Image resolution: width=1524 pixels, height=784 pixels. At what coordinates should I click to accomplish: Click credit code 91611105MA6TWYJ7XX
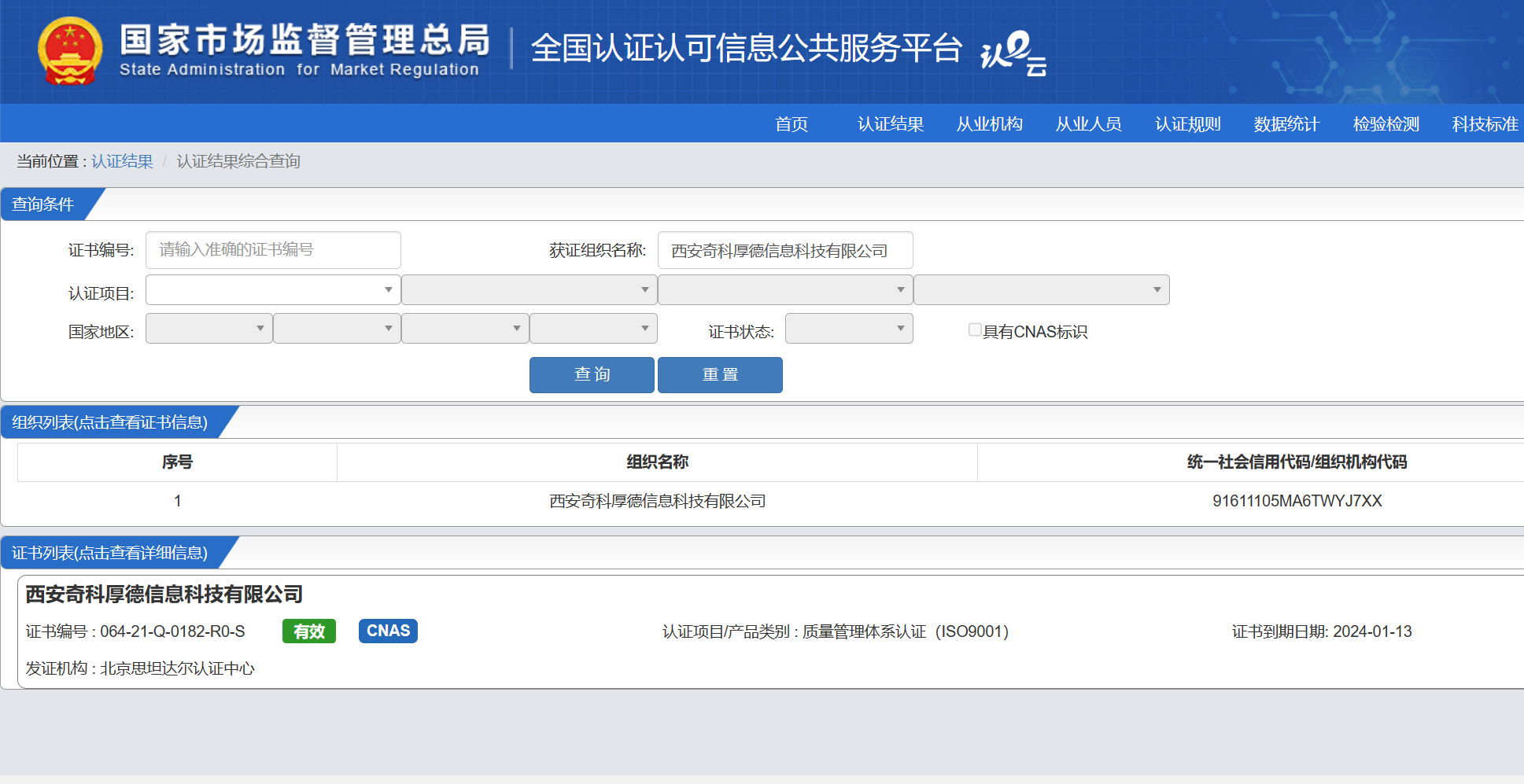1297,501
